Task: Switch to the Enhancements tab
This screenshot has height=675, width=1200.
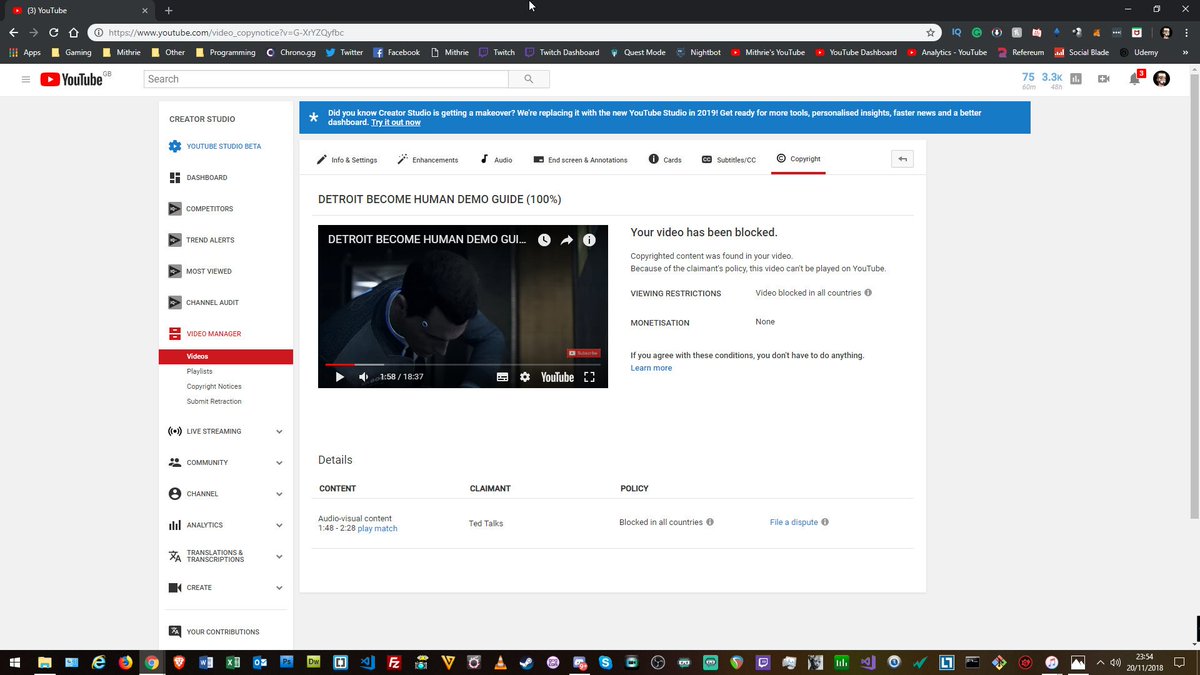Action: coord(427,160)
